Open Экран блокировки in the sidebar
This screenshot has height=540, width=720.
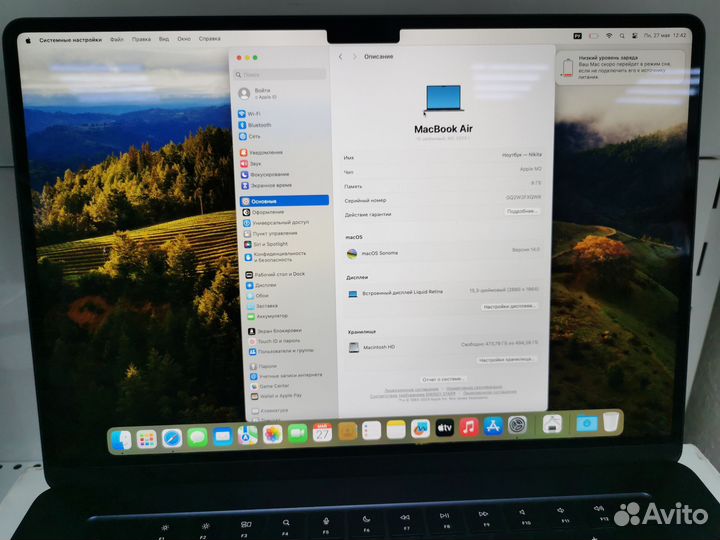[x=275, y=331]
